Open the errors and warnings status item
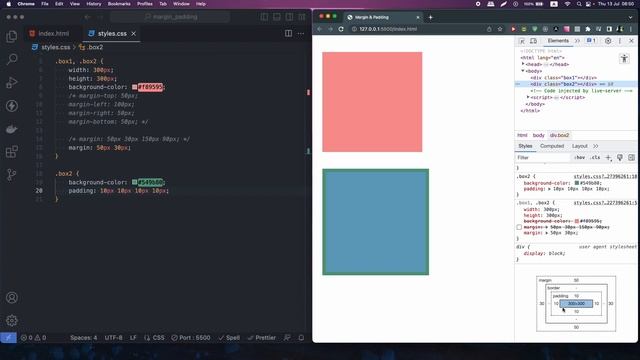Image resolution: width=640 pixels, height=360 pixels. pyautogui.click(x=33, y=338)
